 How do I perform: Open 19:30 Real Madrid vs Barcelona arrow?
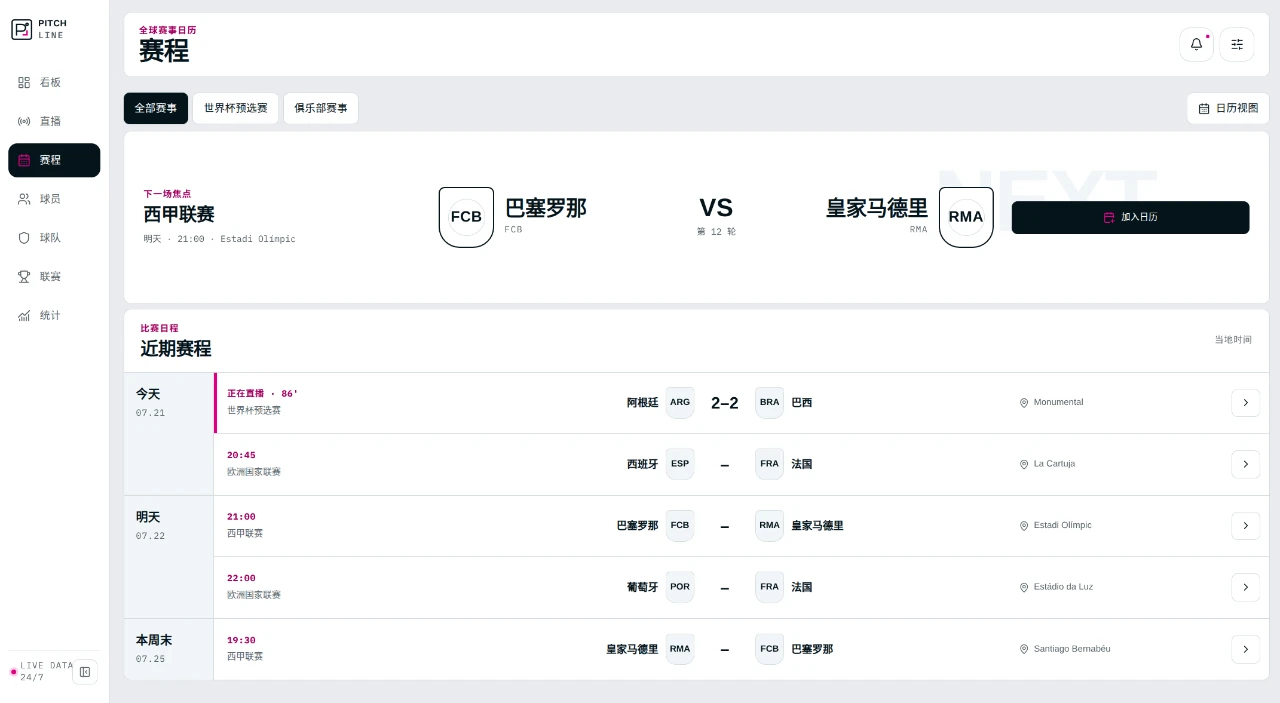click(1245, 649)
